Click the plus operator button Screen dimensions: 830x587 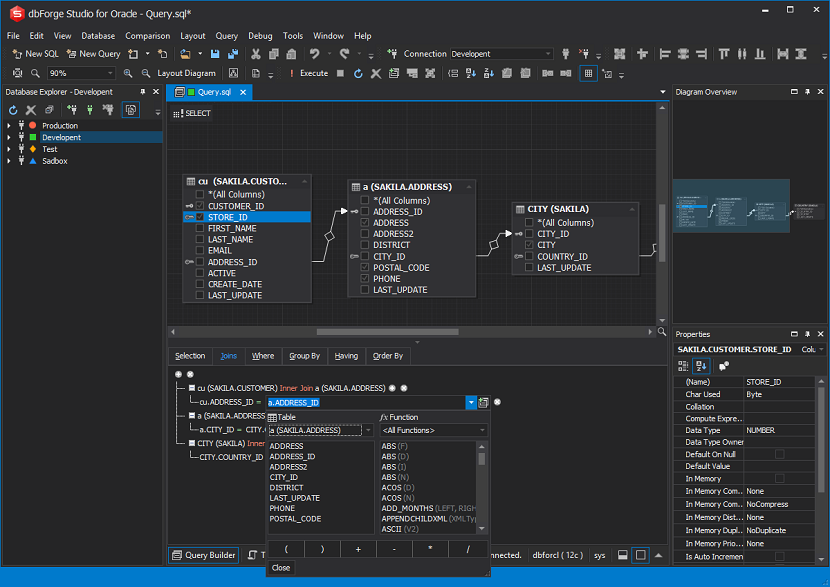tap(358, 549)
